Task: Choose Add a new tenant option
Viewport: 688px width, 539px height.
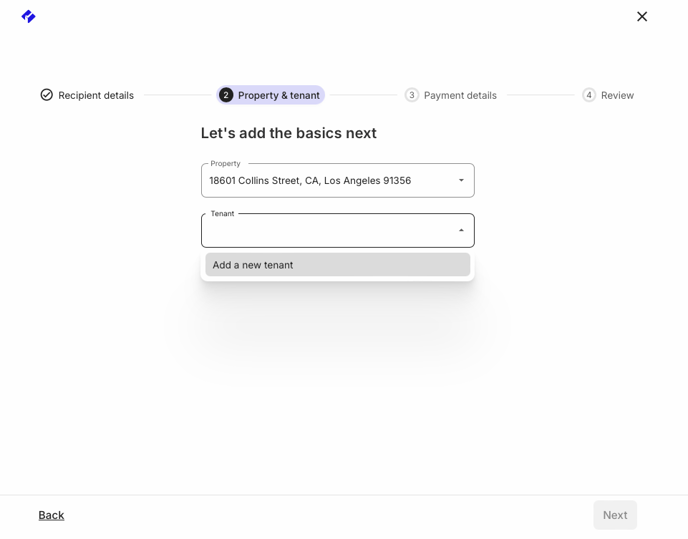Action: (x=337, y=265)
